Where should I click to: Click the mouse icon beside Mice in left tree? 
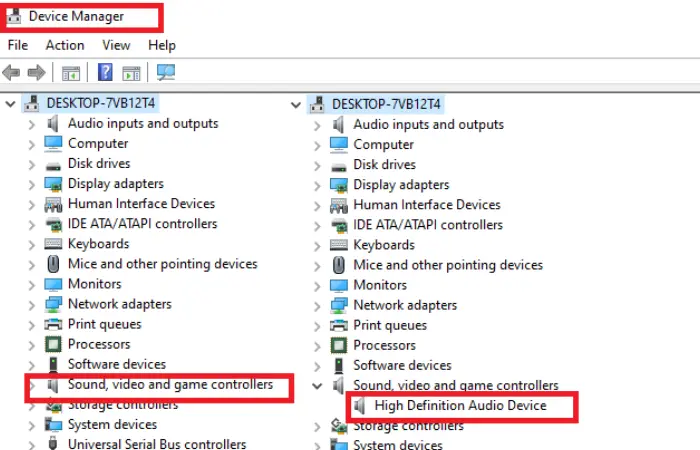(x=53, y=264)
